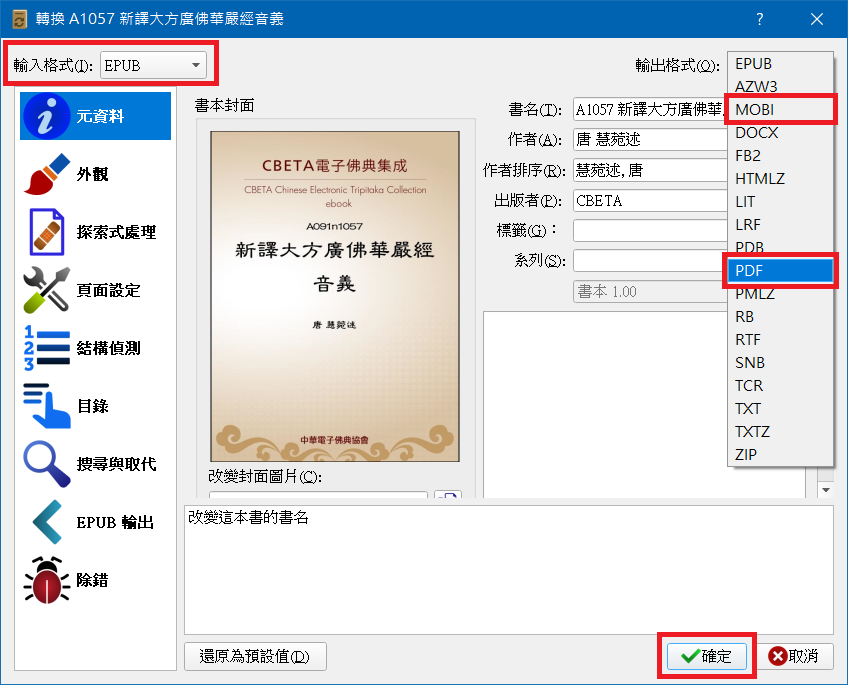
Task: Choose RTF in output format list
Action: [x=780, y=340]
